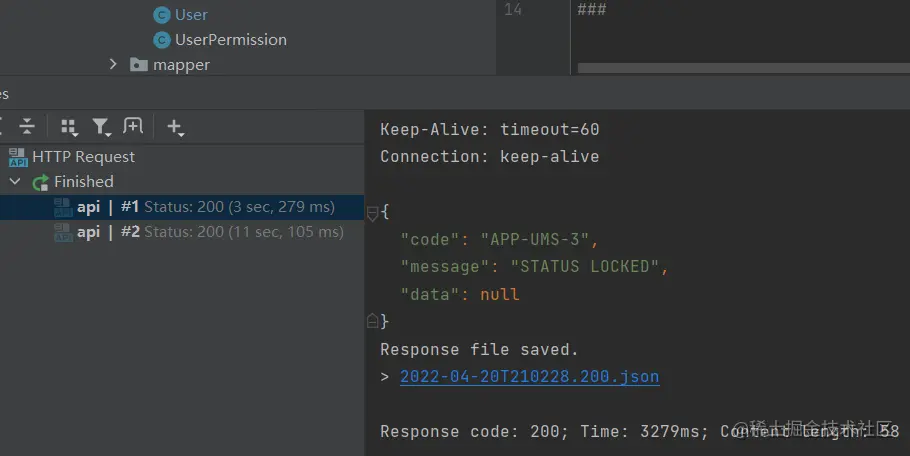Click the "Keep-Alive: timeout=60" header line
910x456 pixels.
[x=490, y=129]
